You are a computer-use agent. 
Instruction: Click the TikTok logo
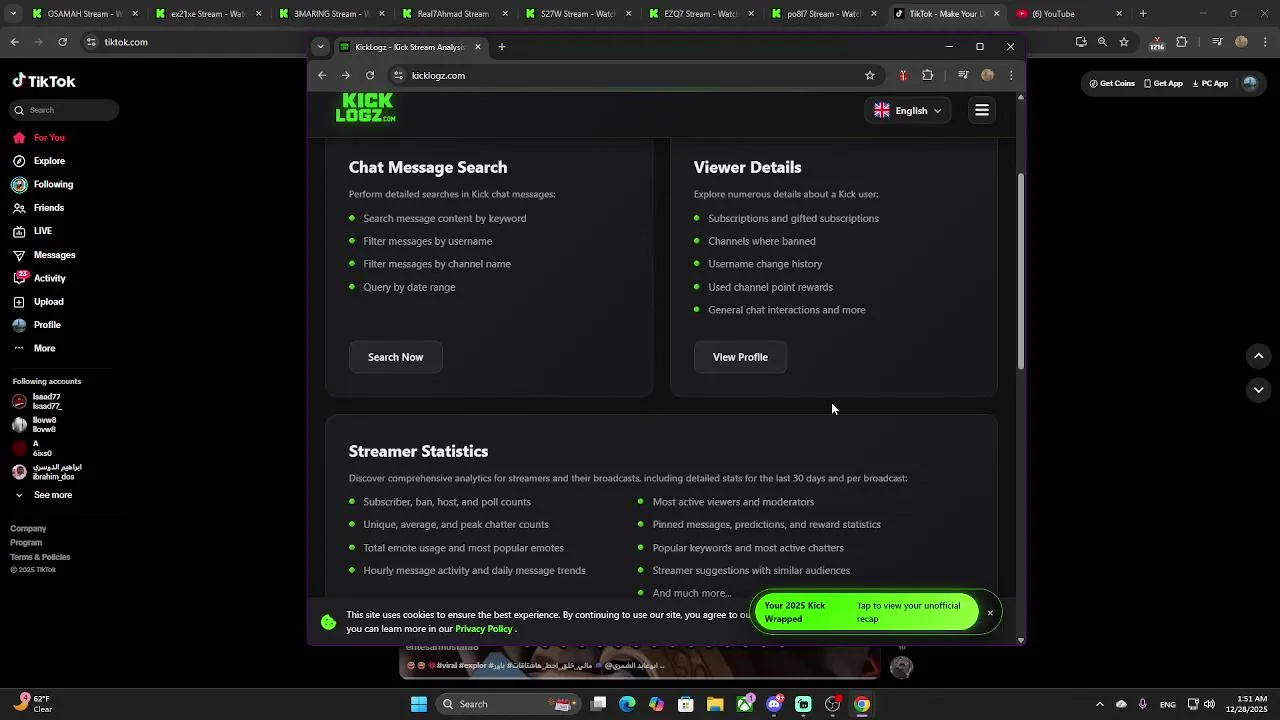pos(44,81)
